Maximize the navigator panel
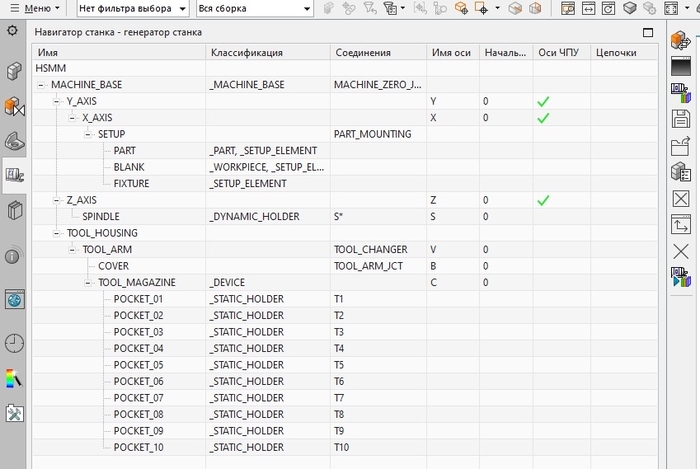 648,33
